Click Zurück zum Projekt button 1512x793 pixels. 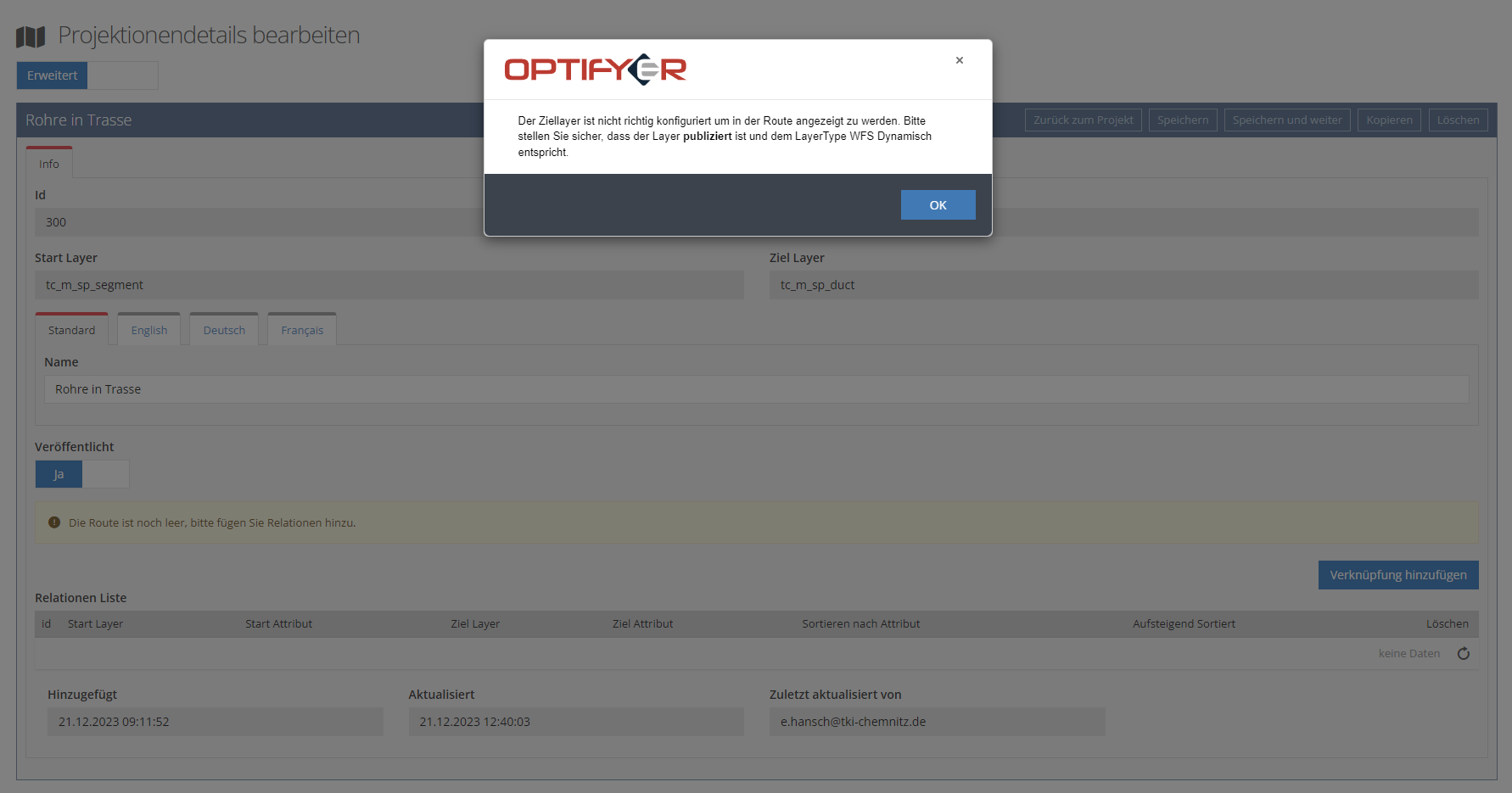pos(1083,120)
